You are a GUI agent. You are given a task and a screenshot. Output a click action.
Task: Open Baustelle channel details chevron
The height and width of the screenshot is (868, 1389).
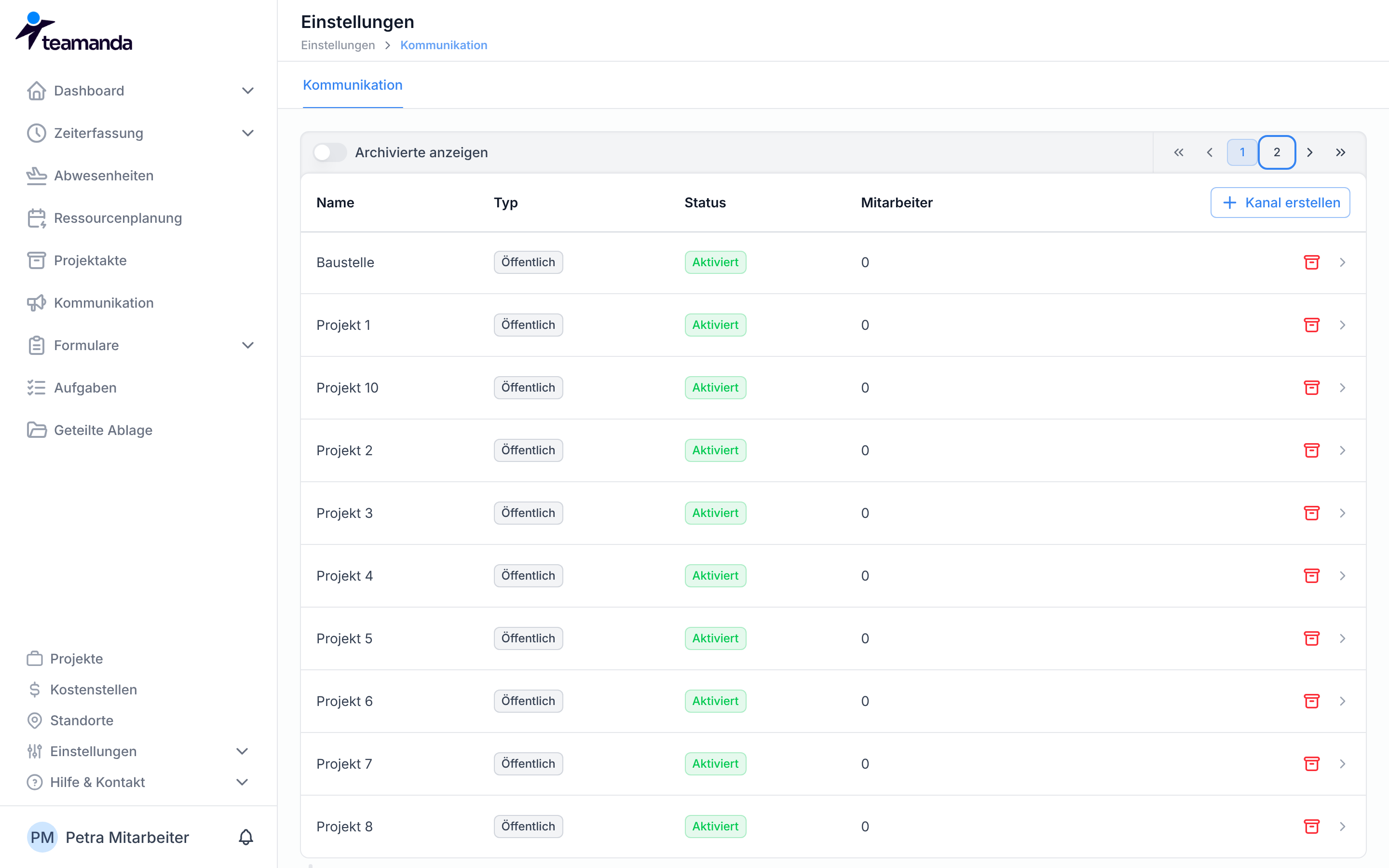coord(1343,262)
